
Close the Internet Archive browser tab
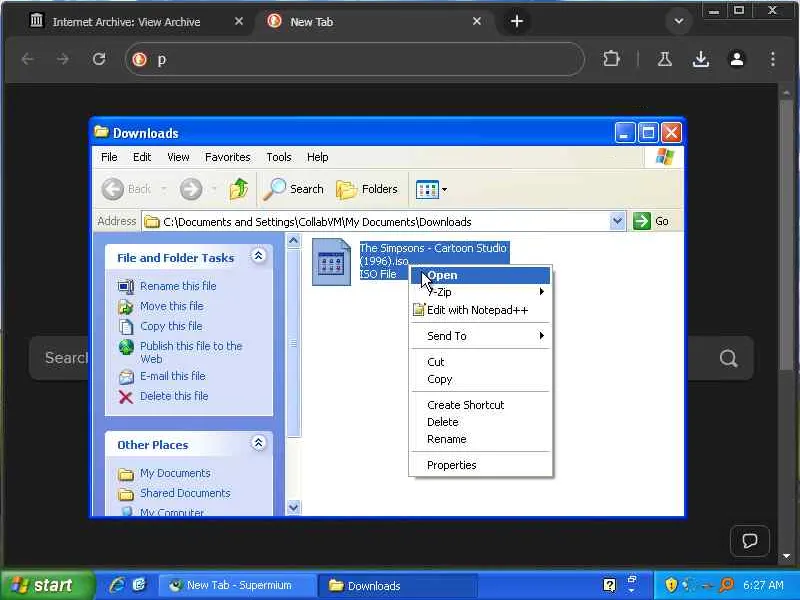point(238,21)
